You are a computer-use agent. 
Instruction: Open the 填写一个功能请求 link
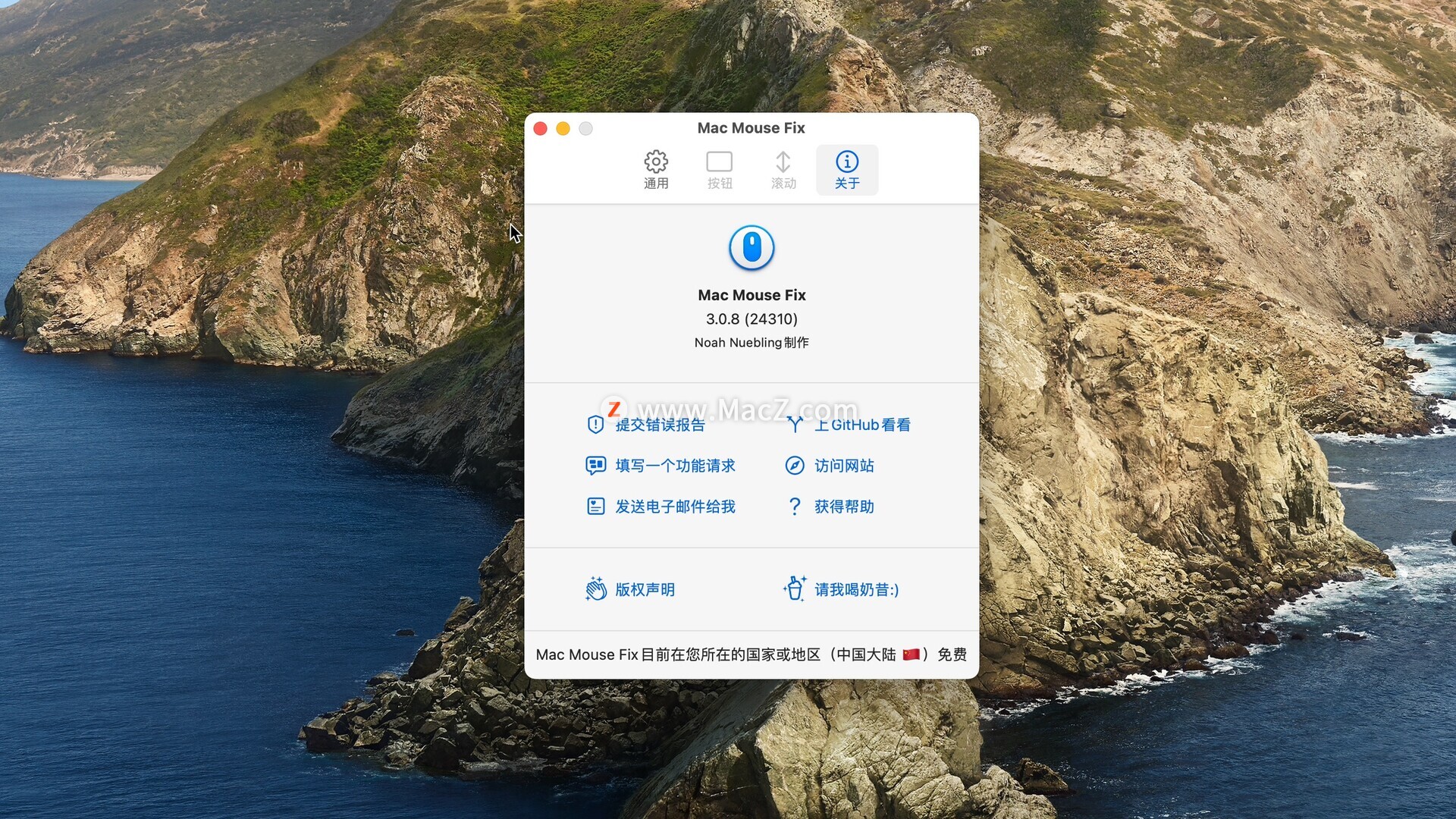click(x=675, y=466)
